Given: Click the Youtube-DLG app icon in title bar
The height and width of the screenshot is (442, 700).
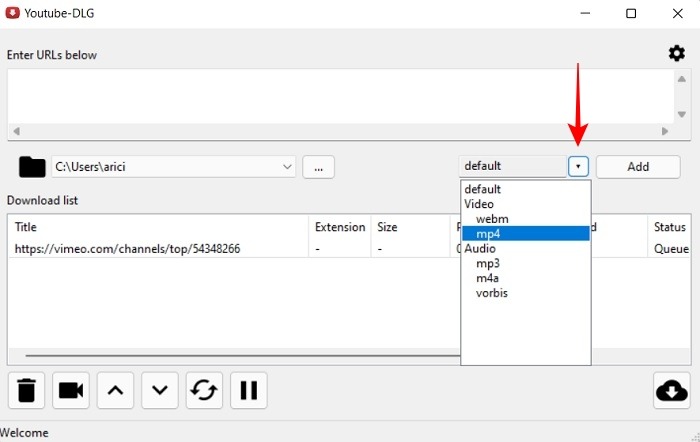Looking at the screenshot, I should tap(12, 13).
